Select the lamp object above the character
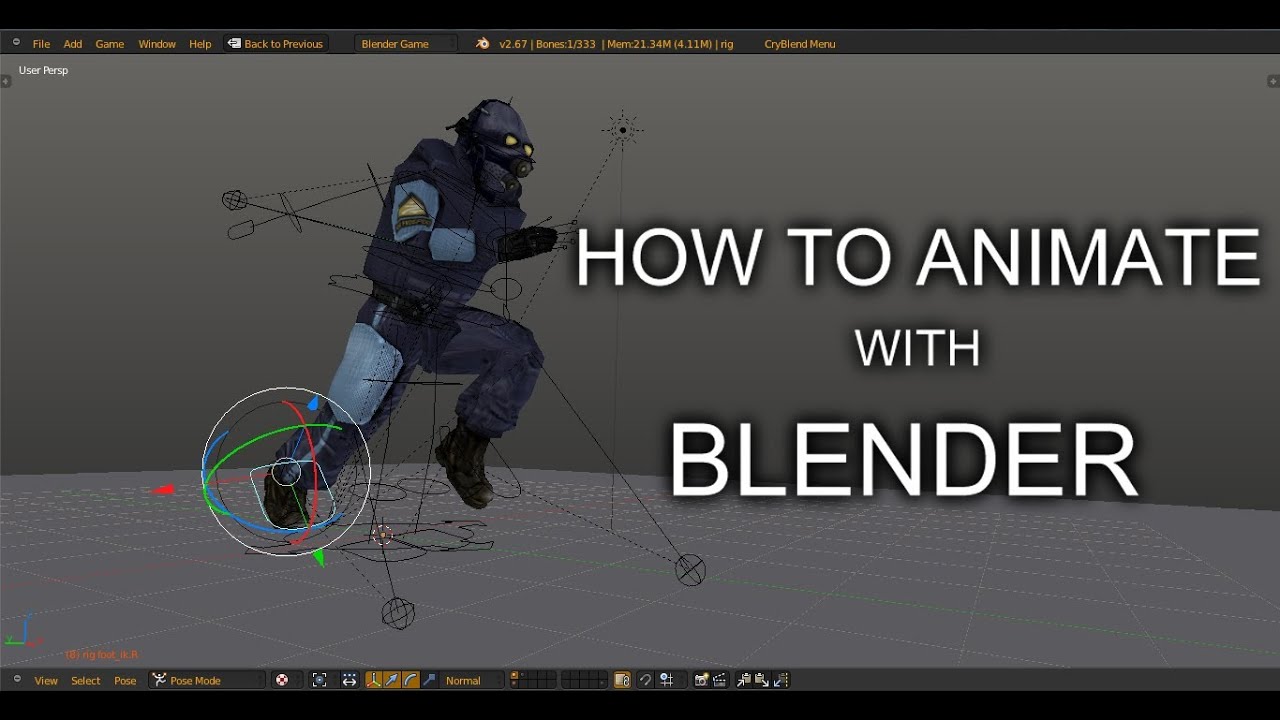Image resolution: width=1280 pixels, height=720 pixels. click(x=623, y=130)
